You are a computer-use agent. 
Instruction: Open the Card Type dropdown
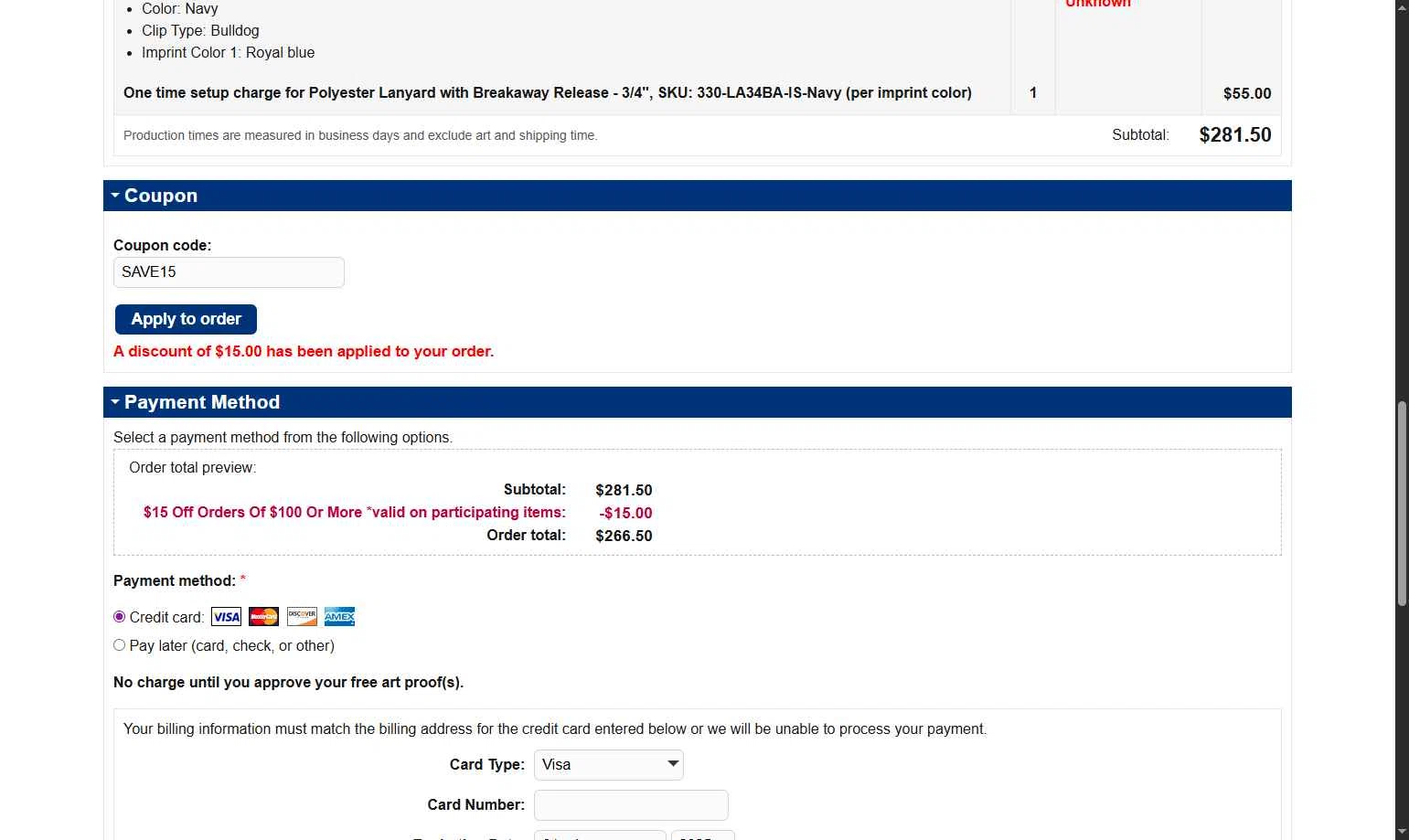[608, 765]
